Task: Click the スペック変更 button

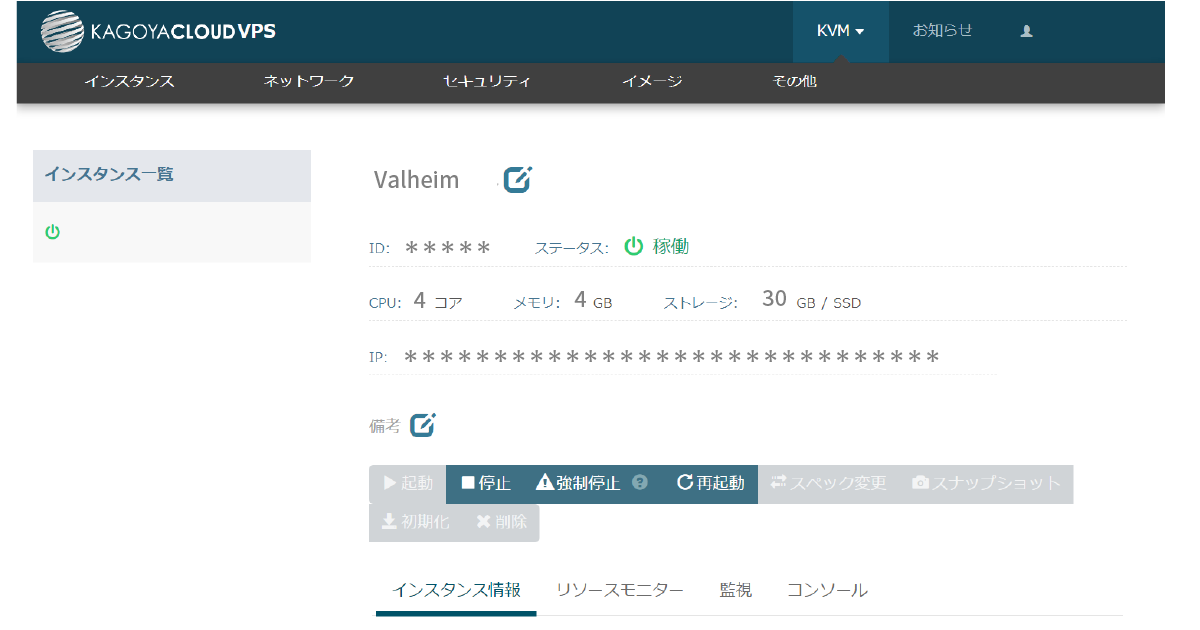Action: click(x=828, y=483)
